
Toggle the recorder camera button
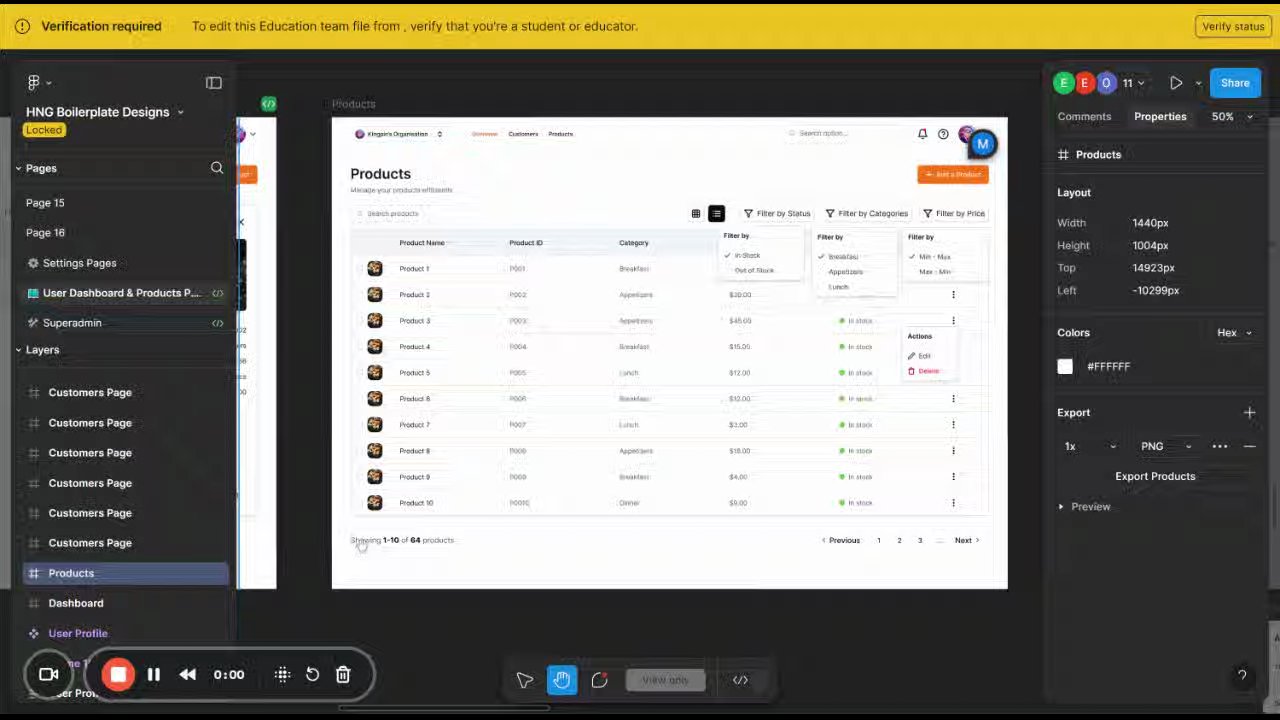click(x=48, y=675)
